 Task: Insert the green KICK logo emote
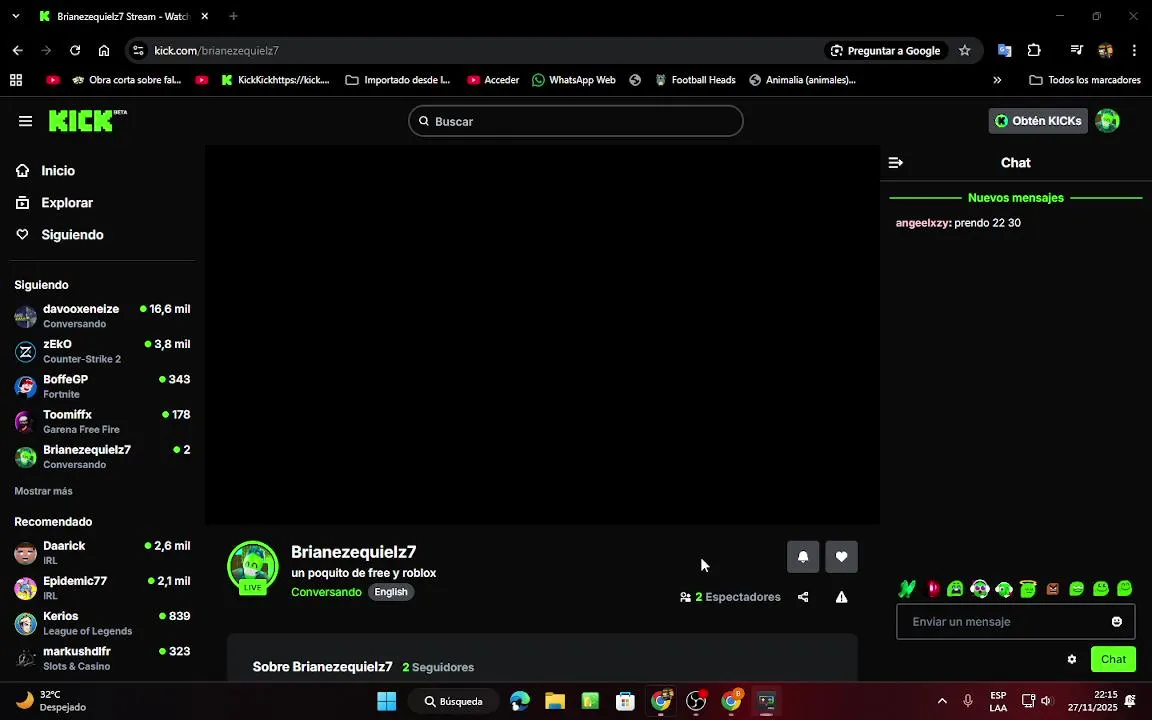click(x=907, y=588)
